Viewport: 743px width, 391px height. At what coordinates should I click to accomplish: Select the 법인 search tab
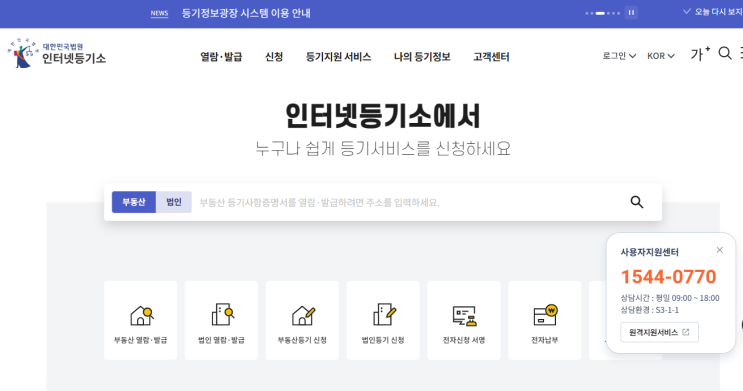click(x=173, y=202)
